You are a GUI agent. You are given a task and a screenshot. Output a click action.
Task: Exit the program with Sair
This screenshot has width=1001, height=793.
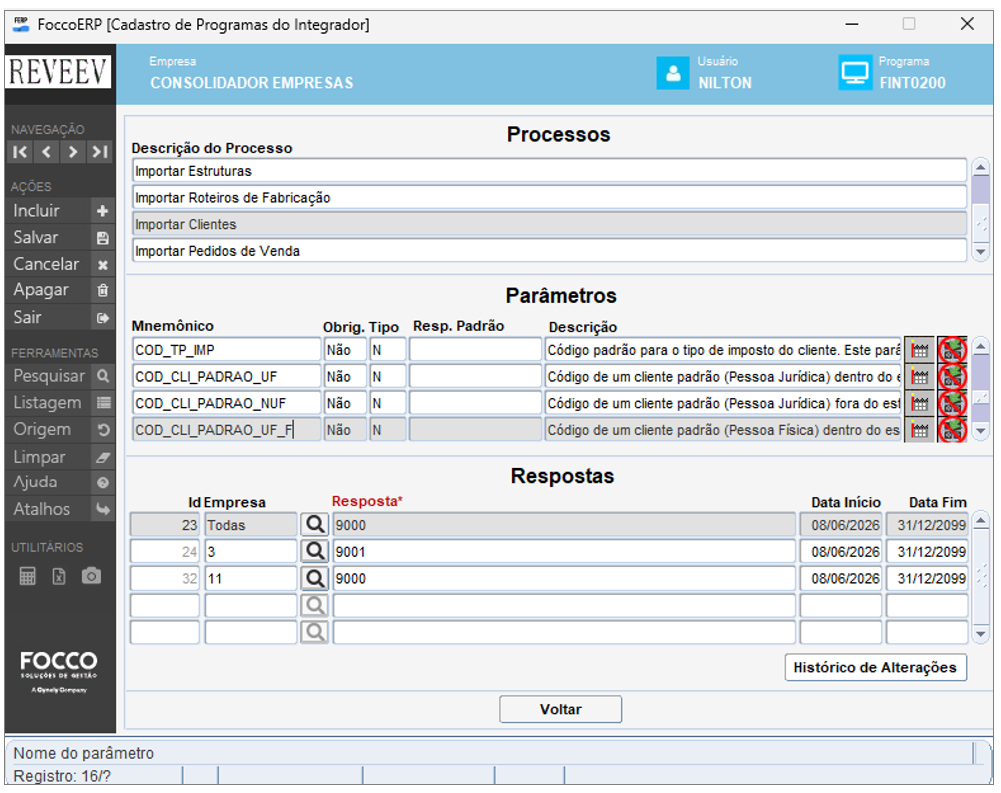pyautogui.click(x=61, y=317)
